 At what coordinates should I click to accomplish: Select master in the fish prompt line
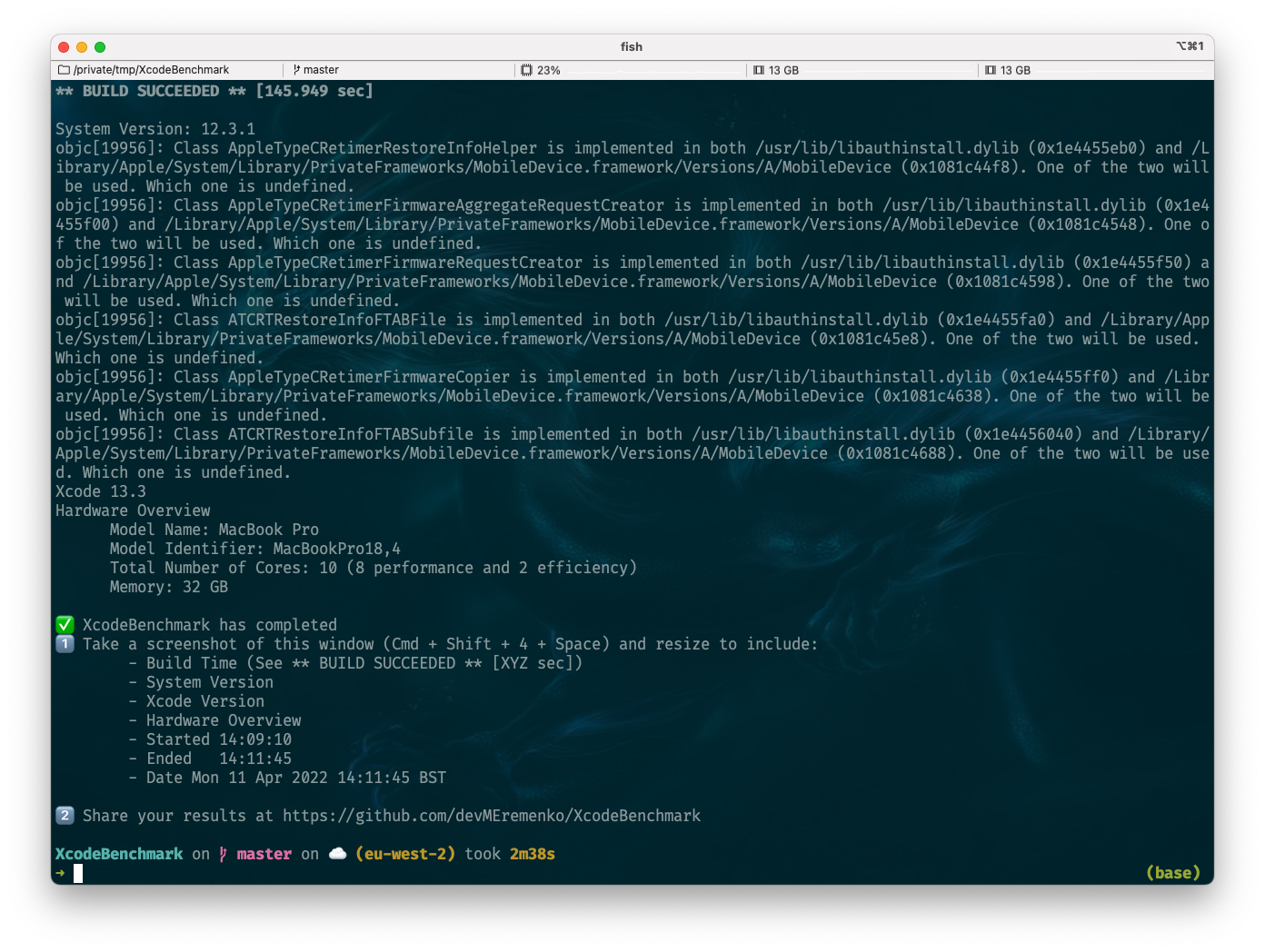264,854
